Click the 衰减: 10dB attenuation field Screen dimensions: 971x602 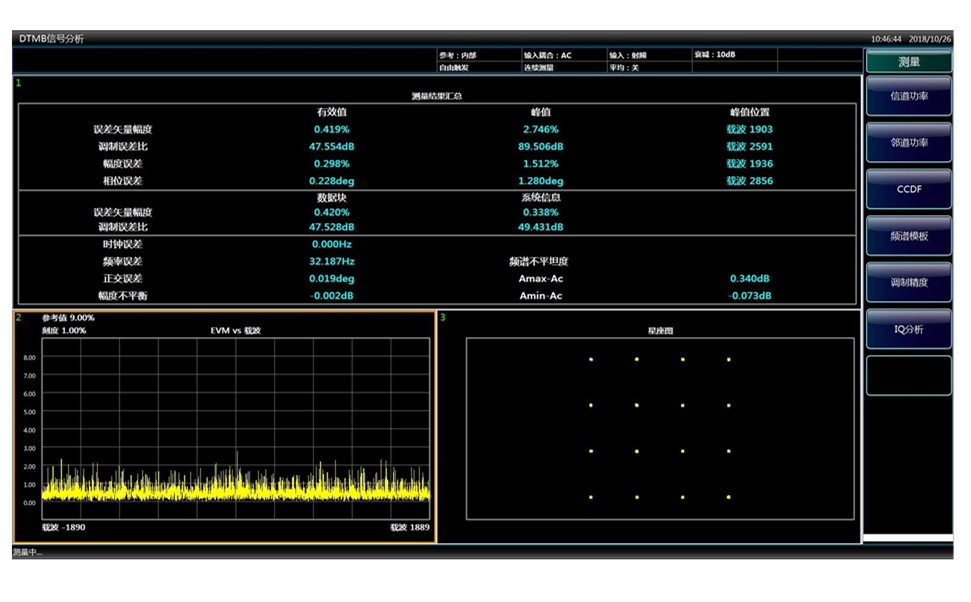[x=733, y=55]
